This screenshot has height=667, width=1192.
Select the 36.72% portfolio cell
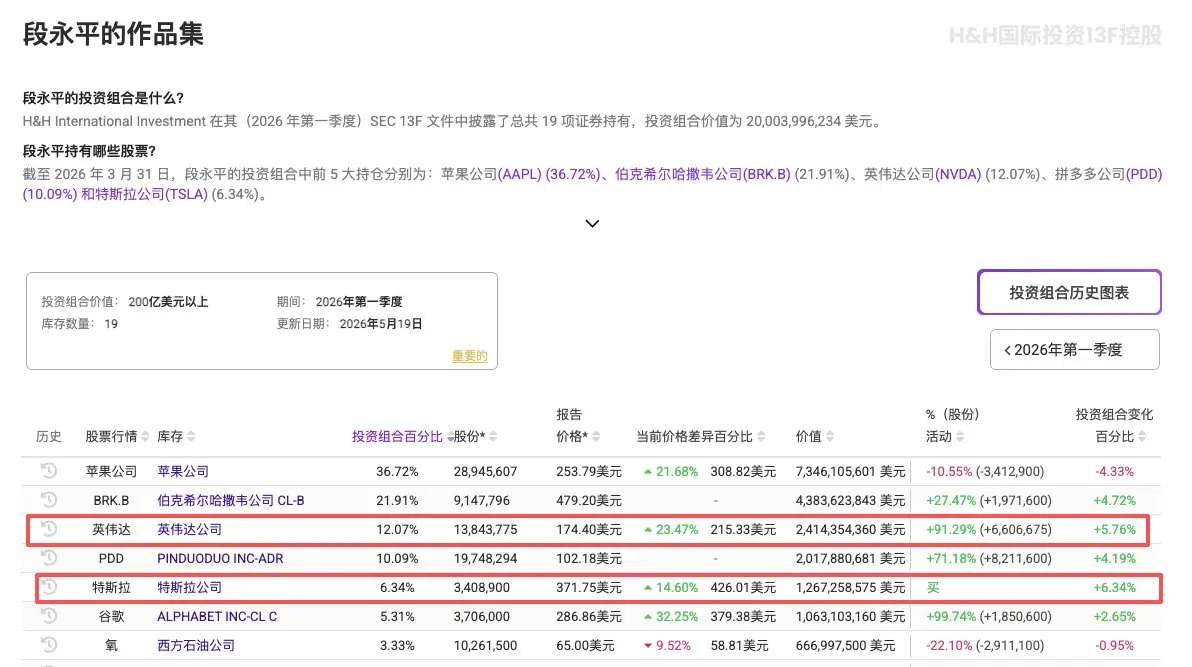[x=397, y=472]
